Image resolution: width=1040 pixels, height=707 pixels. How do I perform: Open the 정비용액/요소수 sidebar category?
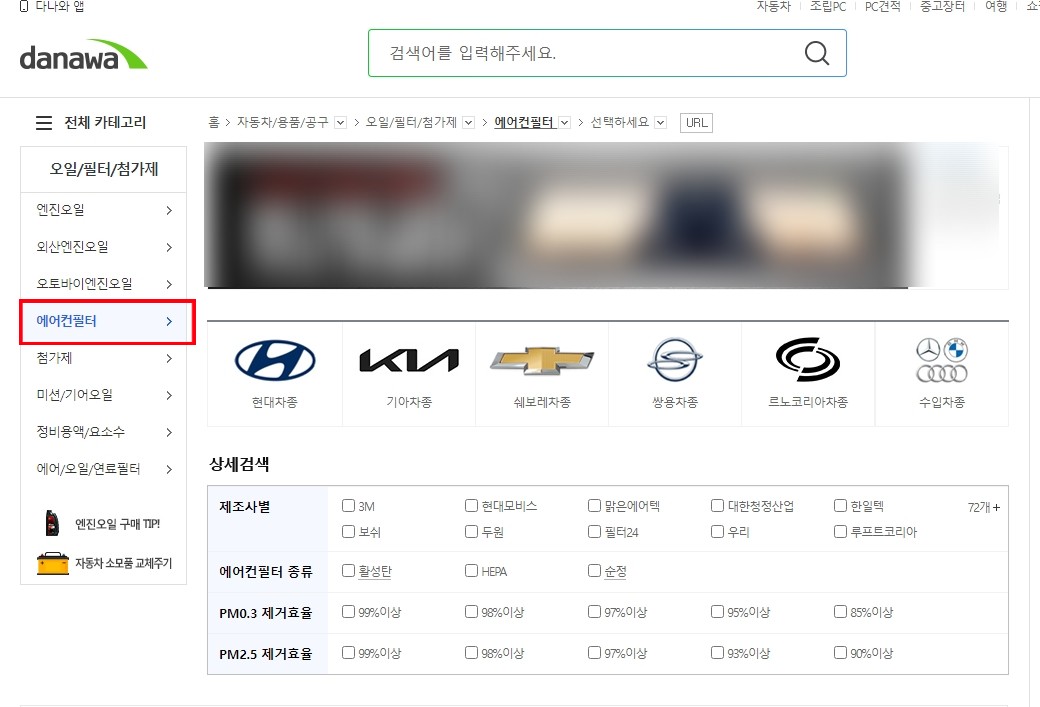pos(104,432)
